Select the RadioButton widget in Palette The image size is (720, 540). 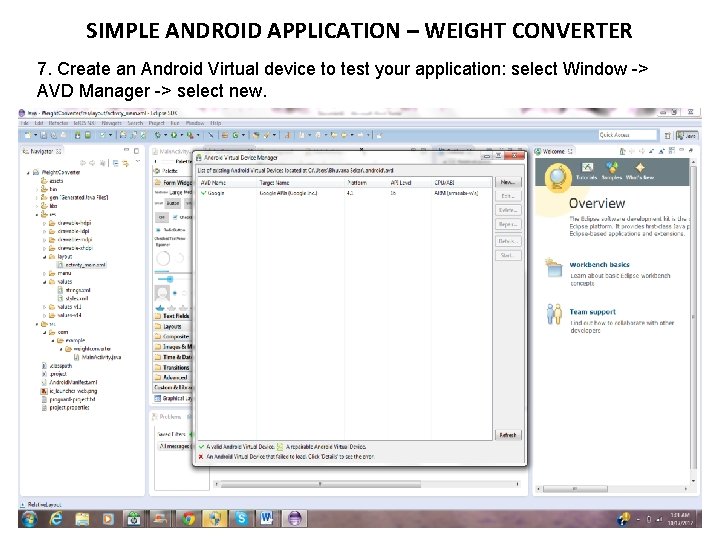[171, 230]
